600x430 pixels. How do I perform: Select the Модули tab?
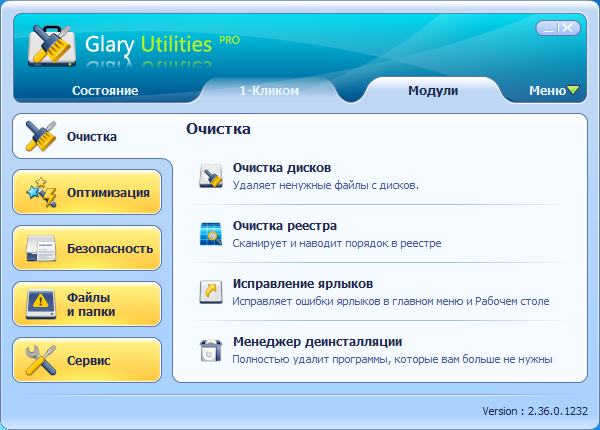(x=433, y=91)
